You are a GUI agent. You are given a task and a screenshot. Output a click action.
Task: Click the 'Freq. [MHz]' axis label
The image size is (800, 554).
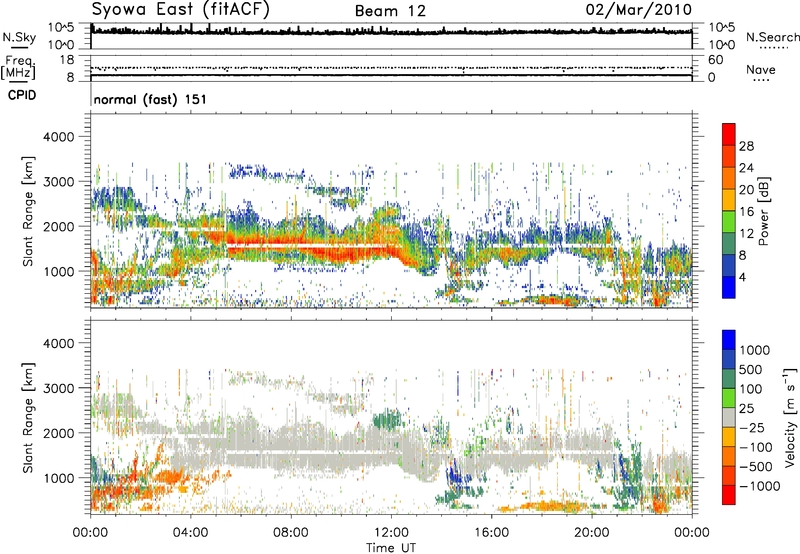coord(19,68)
